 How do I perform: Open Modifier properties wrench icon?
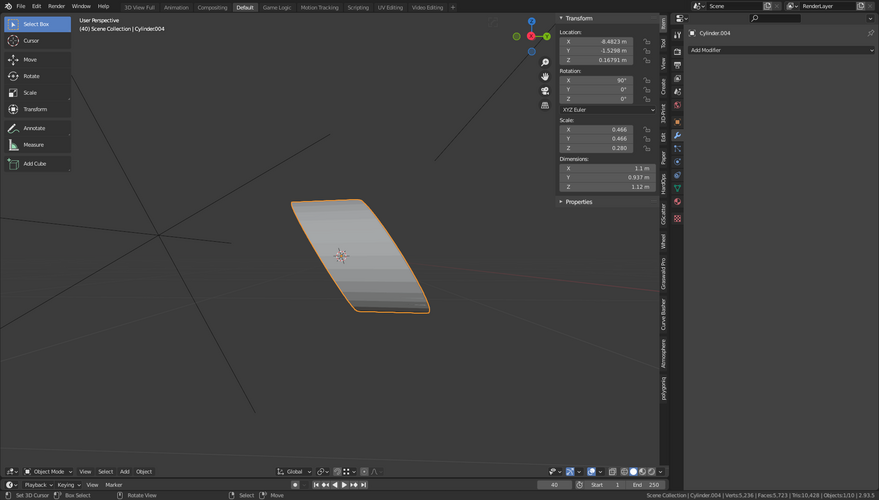click(x=677, y=135)
